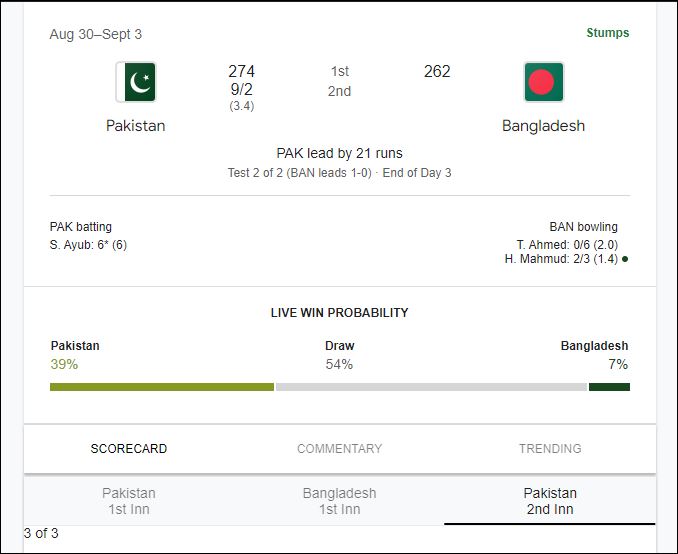This screenshot has width=678, height=554.
Task: Click the Pakistan flag icon
Action: click(x=136, y=82)
